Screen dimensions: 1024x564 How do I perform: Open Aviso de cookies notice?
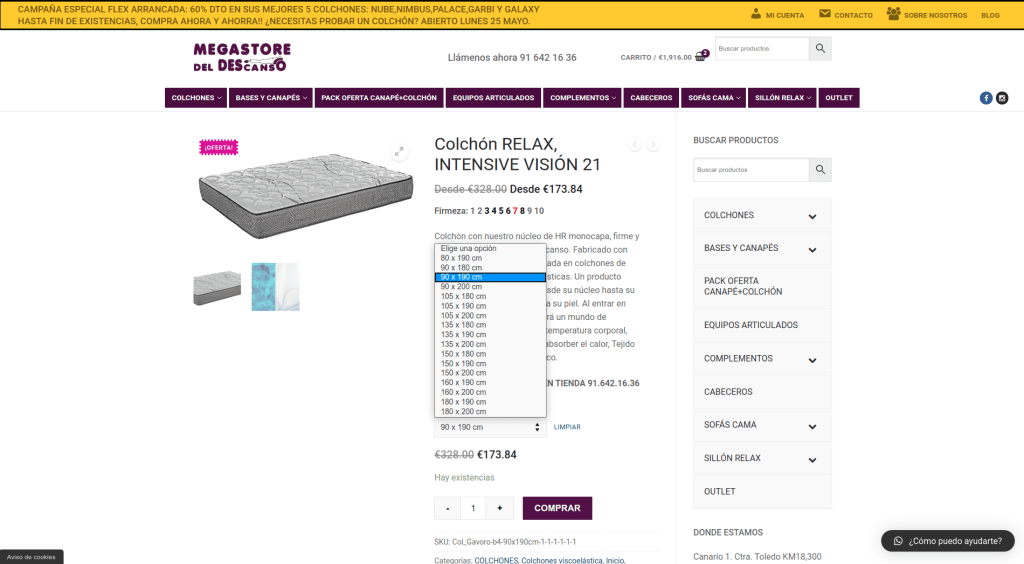pos(31,557)
